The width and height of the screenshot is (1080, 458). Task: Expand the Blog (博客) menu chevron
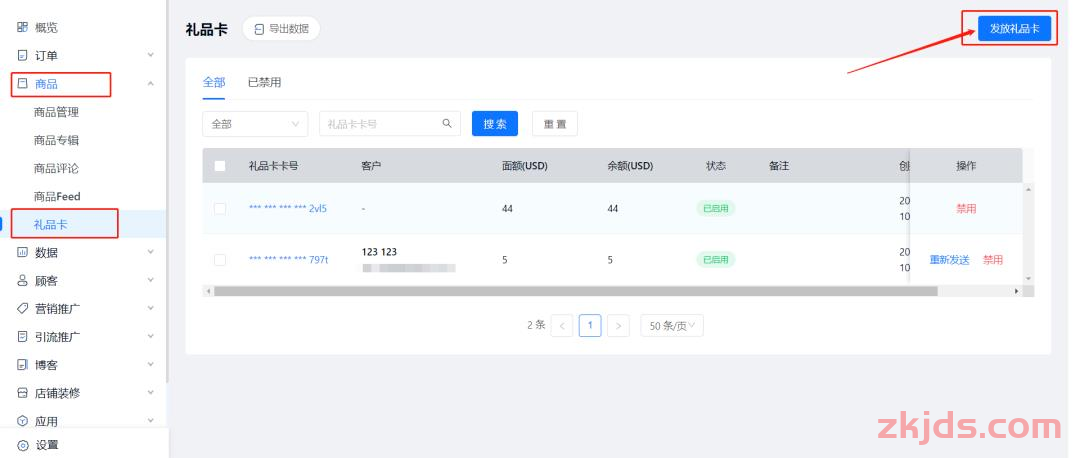coord(151,364)
